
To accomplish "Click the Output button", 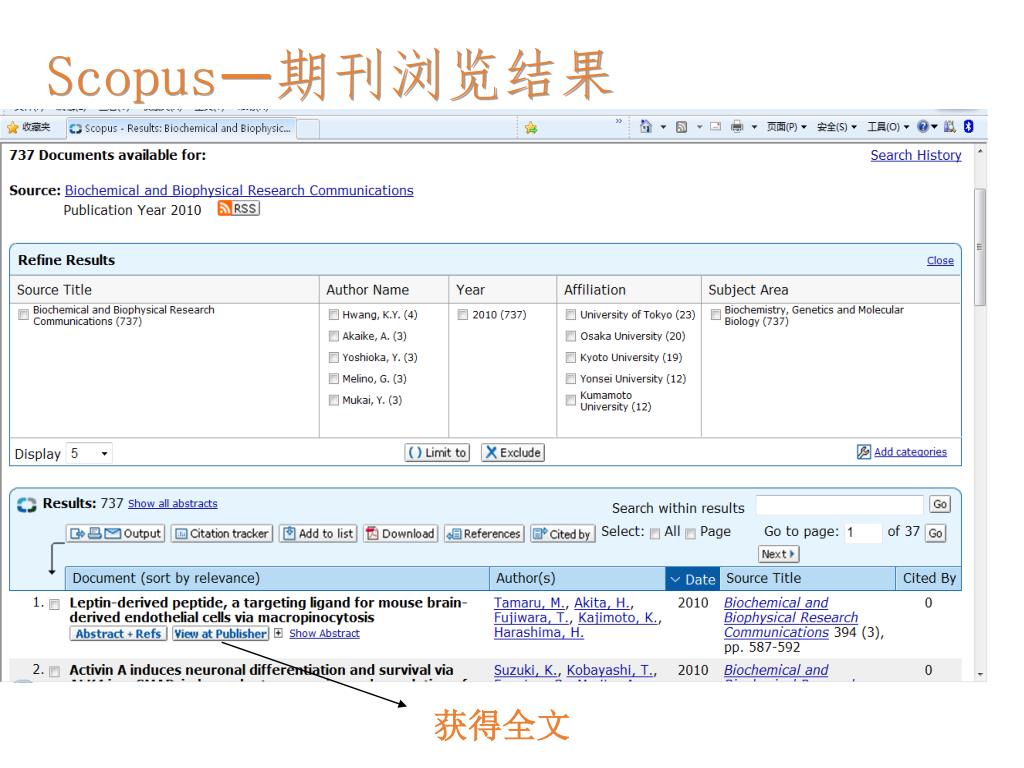I will click(115, 534).
